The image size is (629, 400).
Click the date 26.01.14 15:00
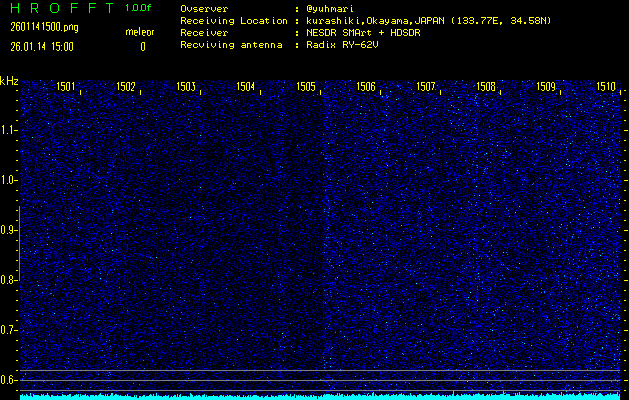click(42, 47)
